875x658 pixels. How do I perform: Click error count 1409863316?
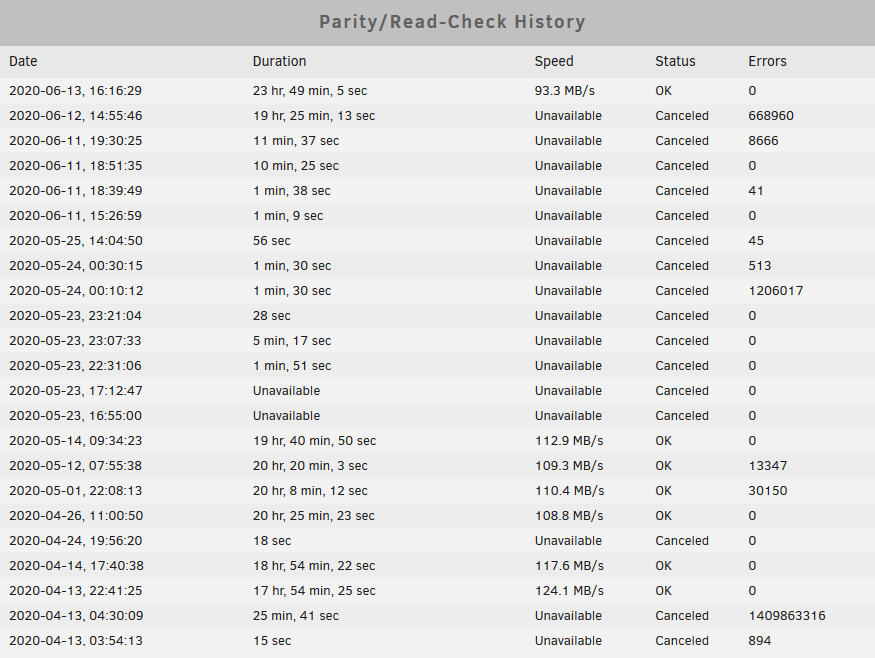(786, 616)
